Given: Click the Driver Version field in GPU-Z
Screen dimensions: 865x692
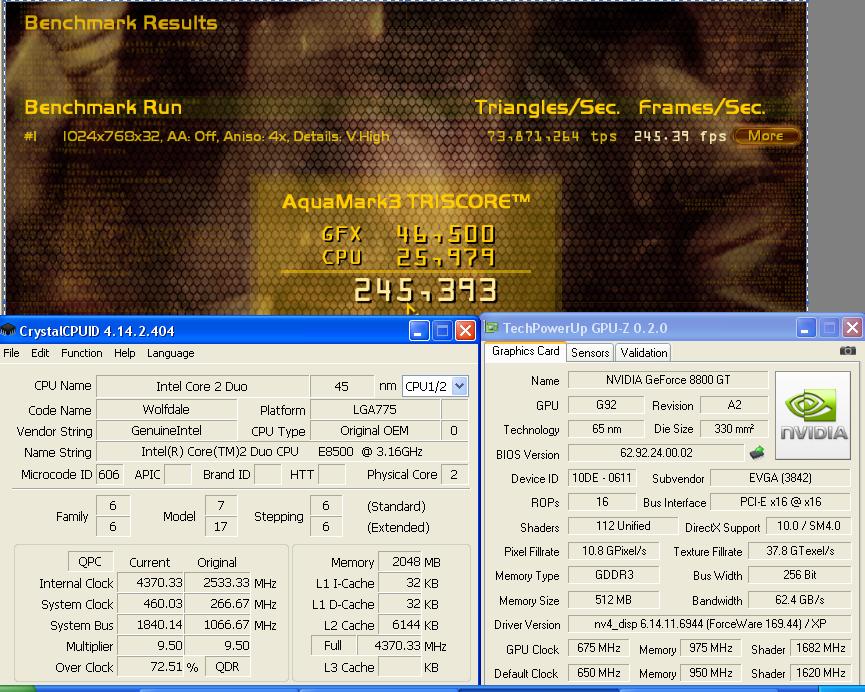Looking at the screenshot, I should pos(709,624).
